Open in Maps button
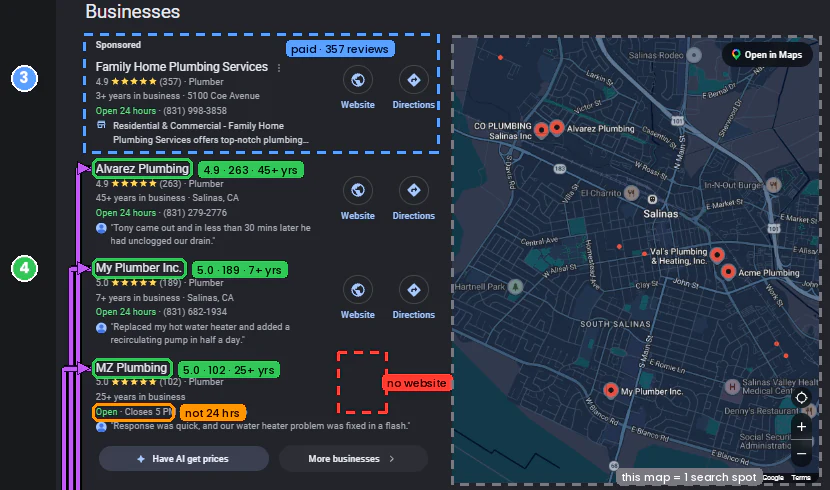Screen dimensions: 830x490 pyautogui.click(x=767, y=55)
